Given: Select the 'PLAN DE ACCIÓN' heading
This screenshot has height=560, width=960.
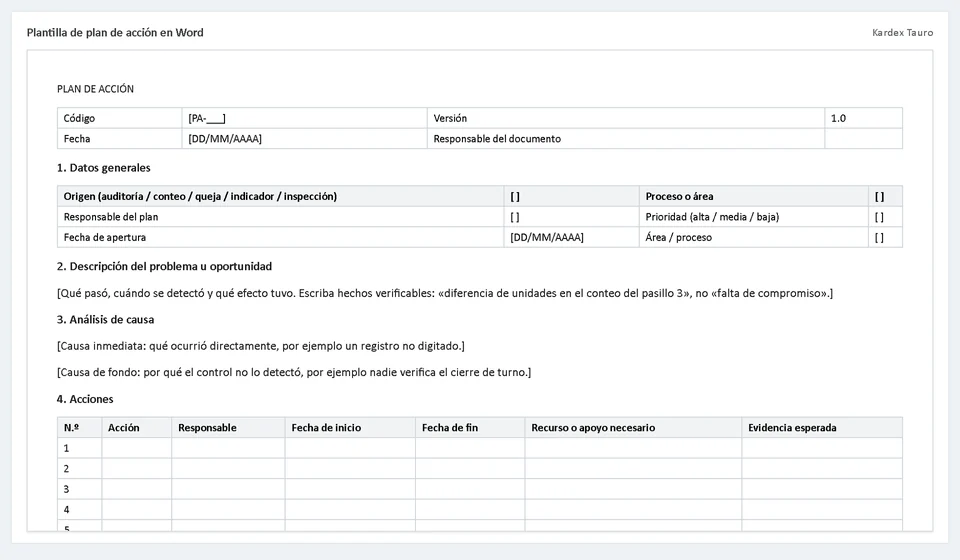Looking at the screenshot, I should pyautogui.click(x=96, y=89).
